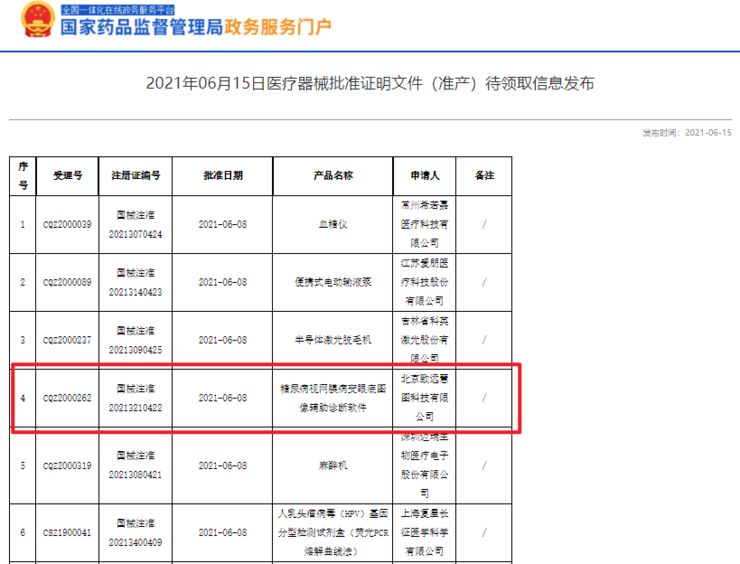Image resolution: width=740 pixels, height=564 pixels.
Task: Click registration number 20213140423
Action: (135, 293)
